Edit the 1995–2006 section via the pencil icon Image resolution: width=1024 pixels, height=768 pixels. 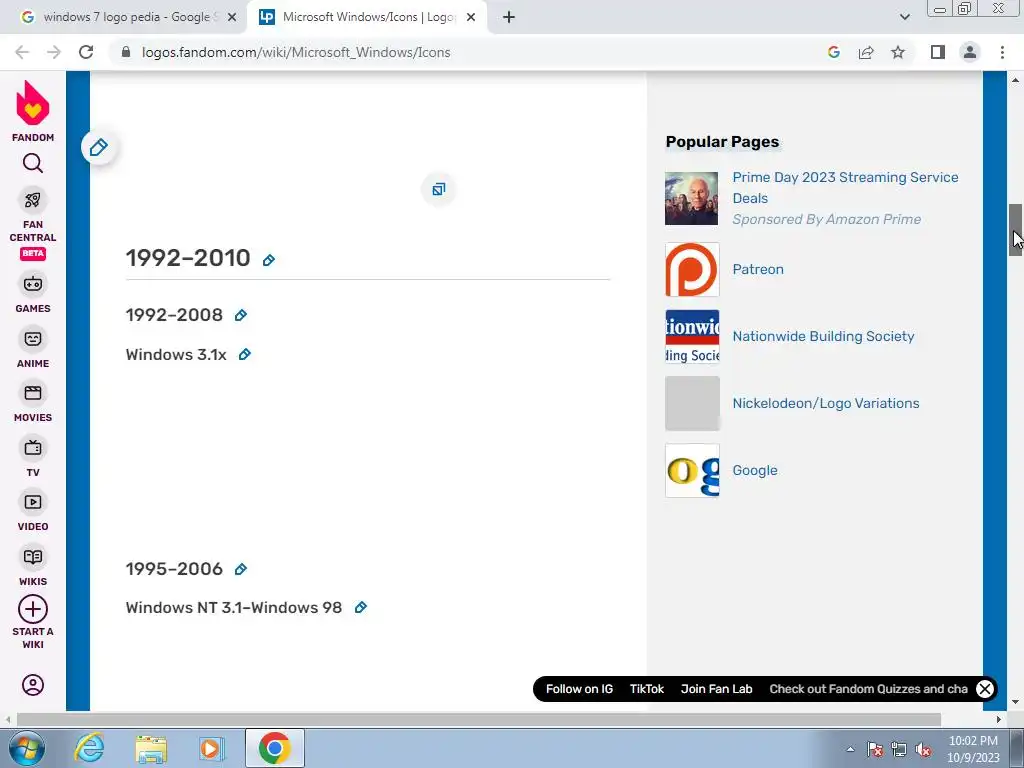tap(241, 569)
